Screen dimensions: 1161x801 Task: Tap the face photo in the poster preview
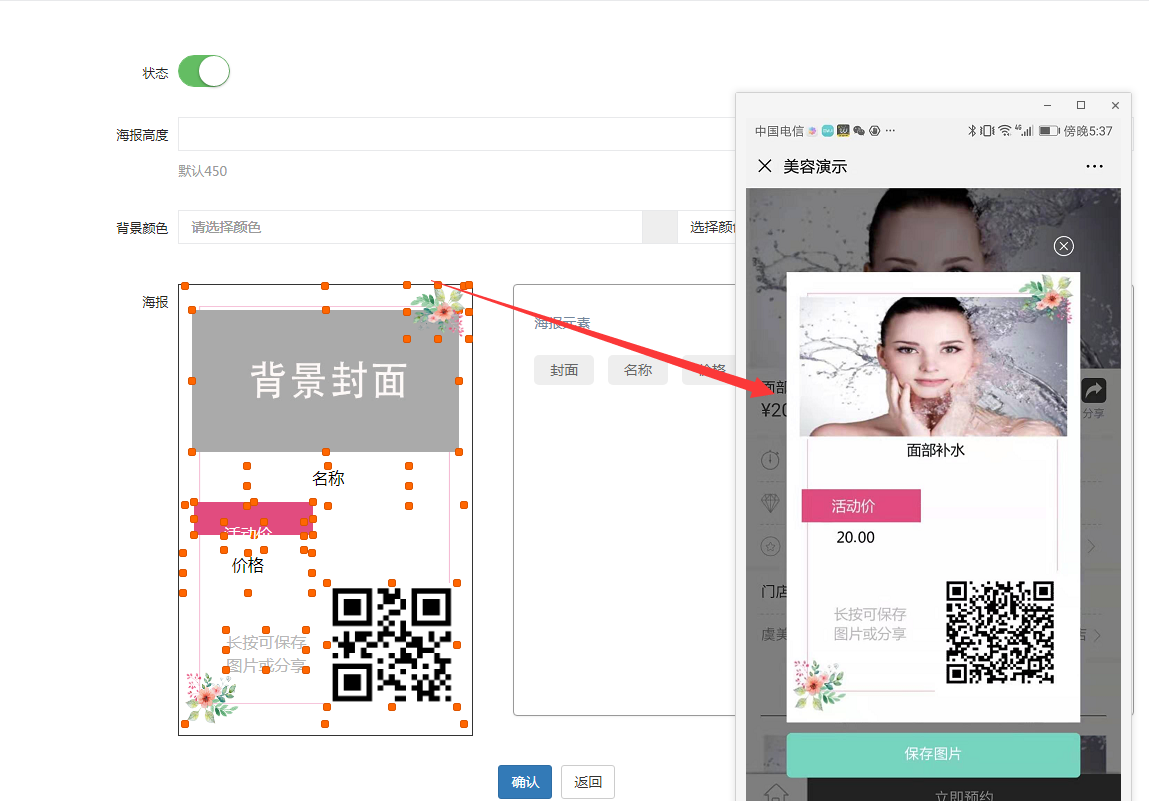tap(934, 366)
